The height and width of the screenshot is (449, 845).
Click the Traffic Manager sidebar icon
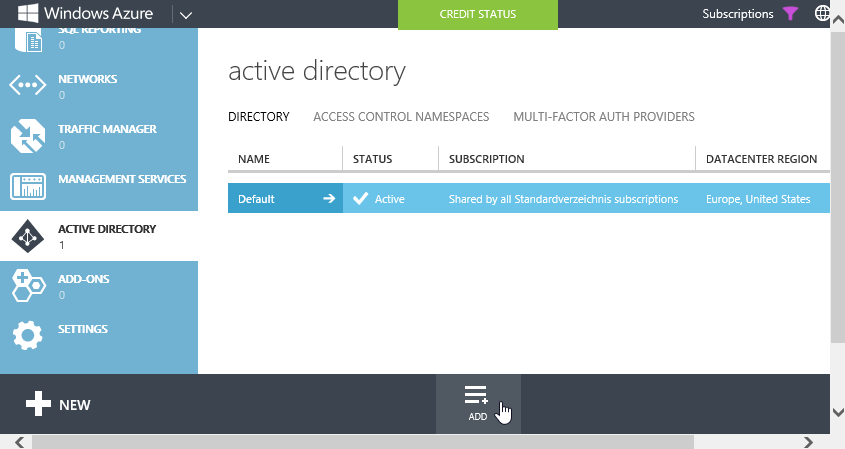point(27,136)
